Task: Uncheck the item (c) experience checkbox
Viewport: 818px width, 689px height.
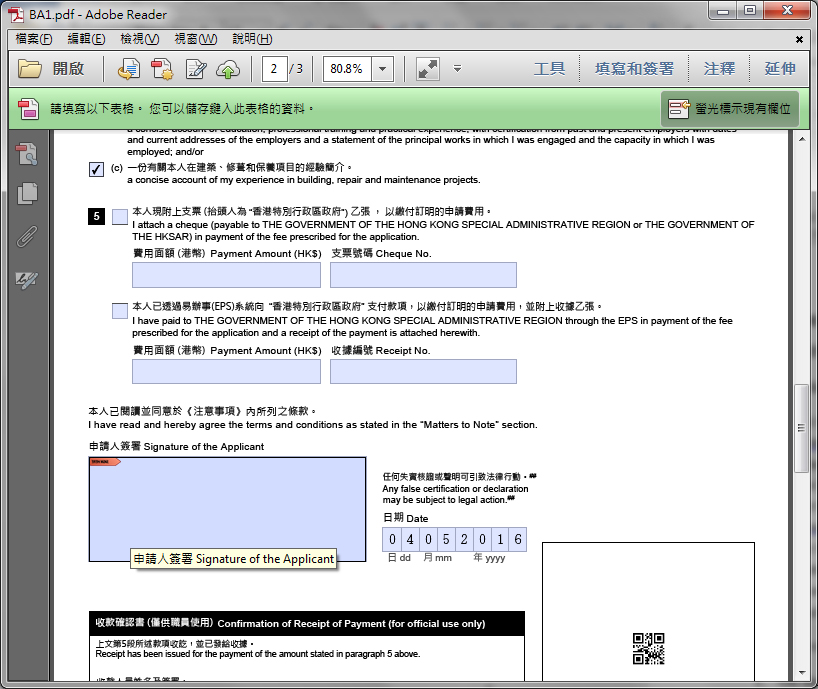Action: 96,169
